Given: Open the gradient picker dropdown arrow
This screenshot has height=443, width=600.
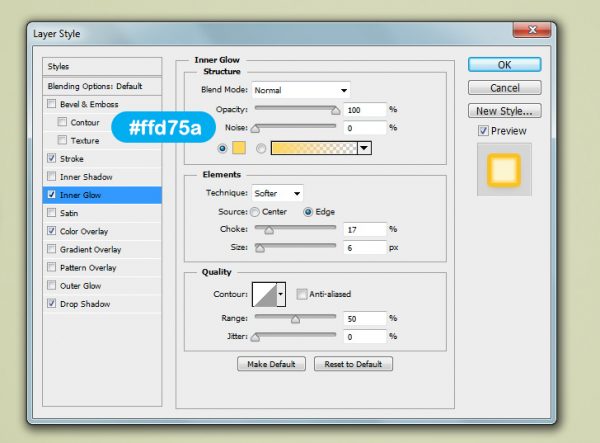Looking at the screenshot, I should coord(364,148).
